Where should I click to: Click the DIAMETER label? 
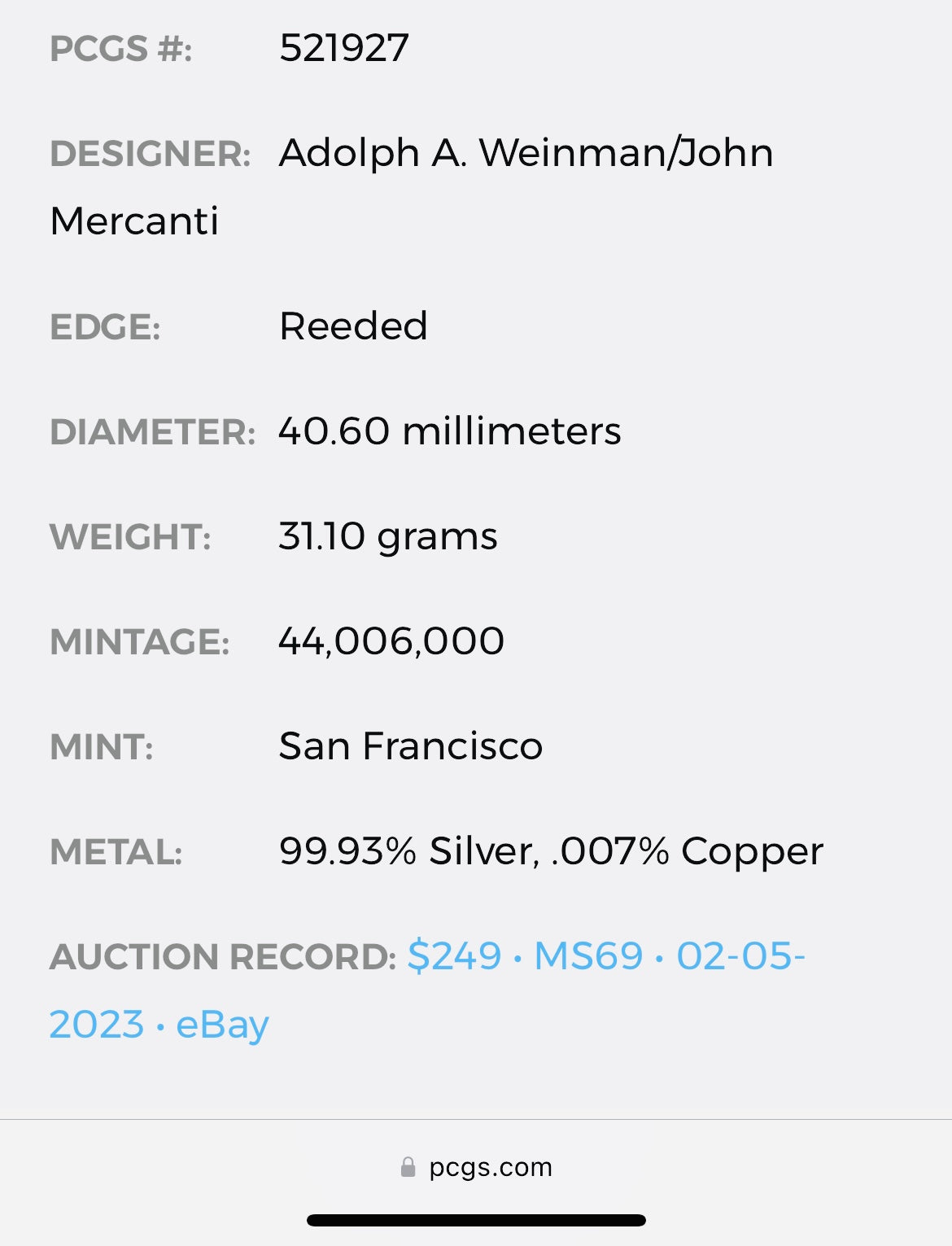tap(152, 432)
